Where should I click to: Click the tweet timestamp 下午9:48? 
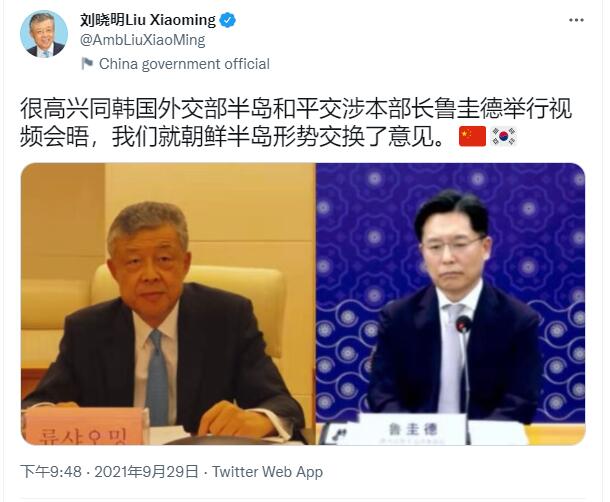[x=51, y=472]
